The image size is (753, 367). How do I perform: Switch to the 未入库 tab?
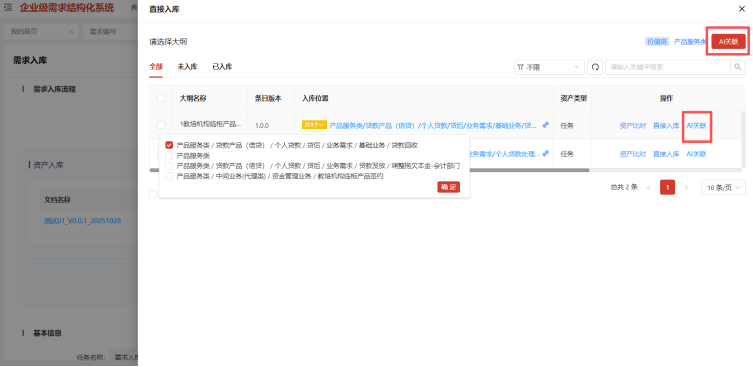tap(187, 67)
